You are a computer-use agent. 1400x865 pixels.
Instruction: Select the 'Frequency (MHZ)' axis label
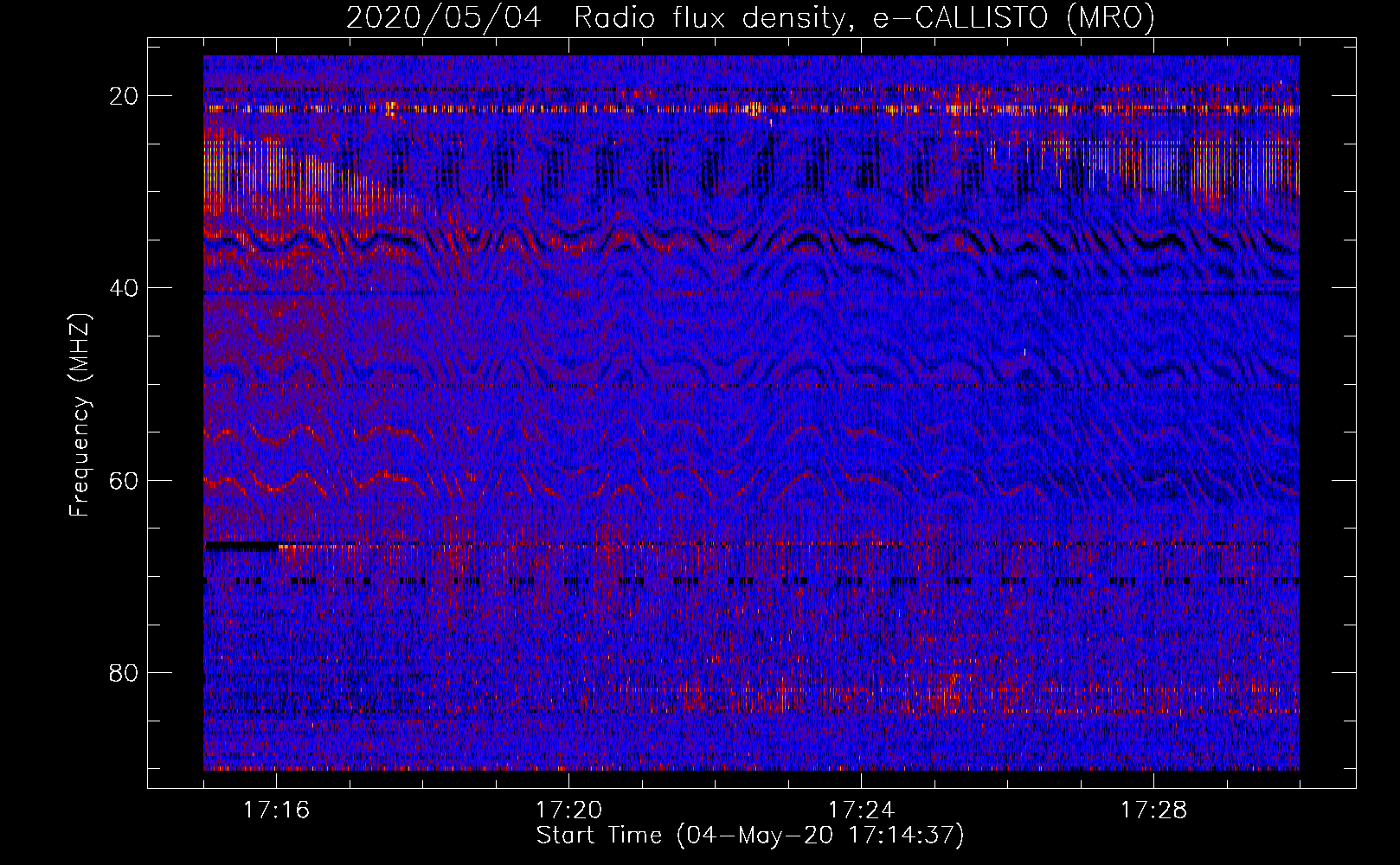80,415
